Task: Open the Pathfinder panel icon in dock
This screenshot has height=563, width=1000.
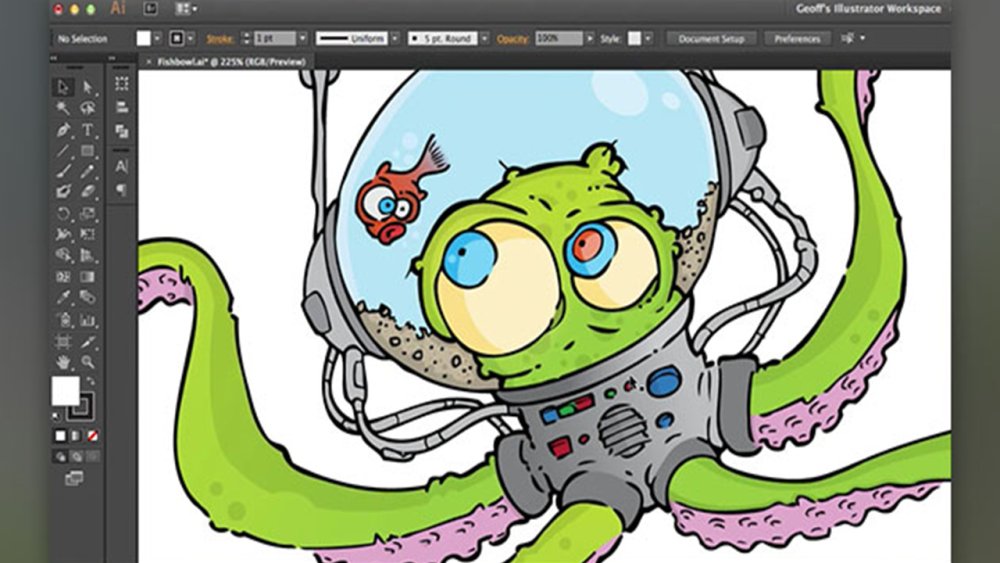Action: [121, 131]
